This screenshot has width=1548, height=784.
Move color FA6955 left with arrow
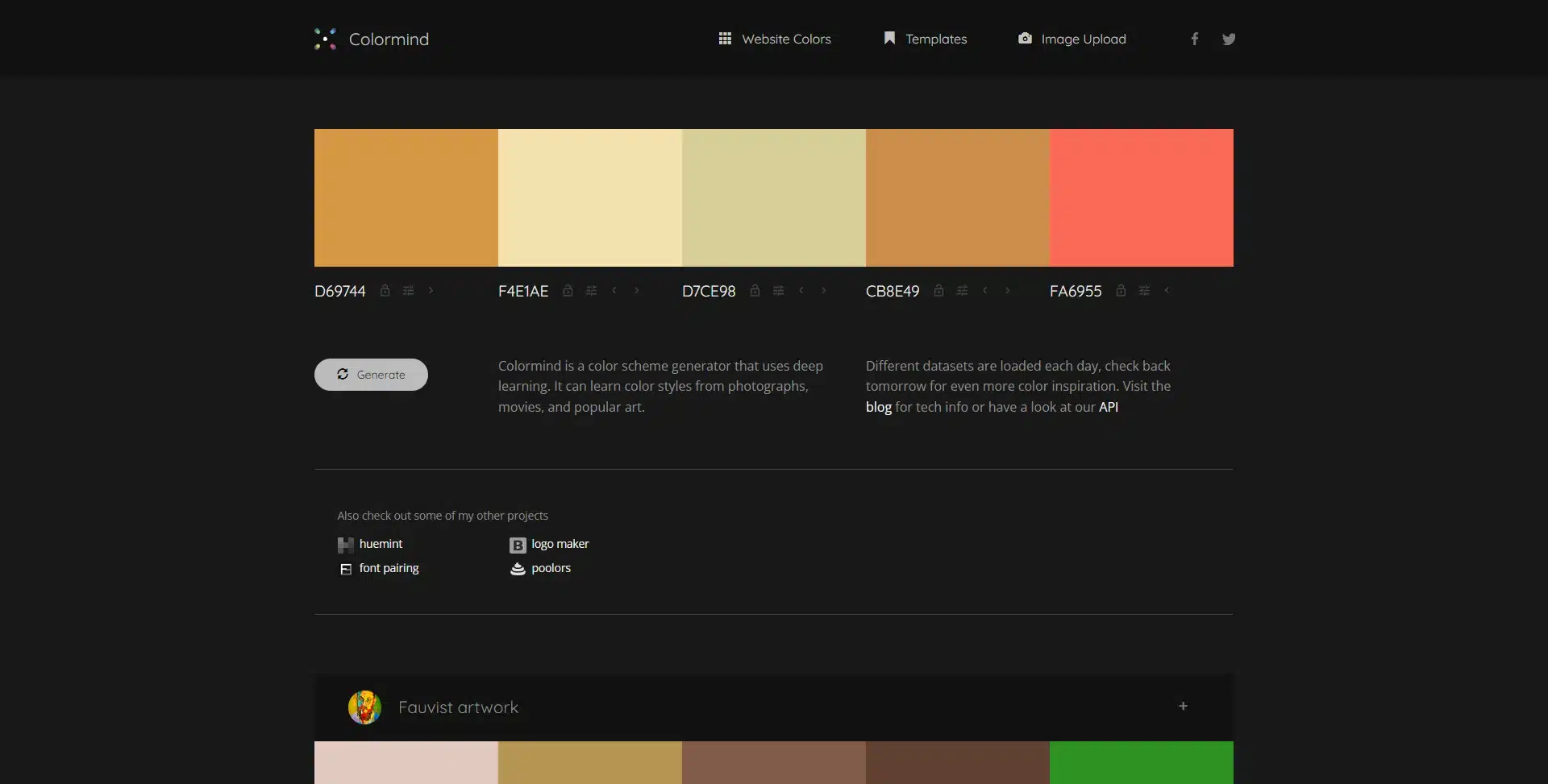[x=1167, y=291]
